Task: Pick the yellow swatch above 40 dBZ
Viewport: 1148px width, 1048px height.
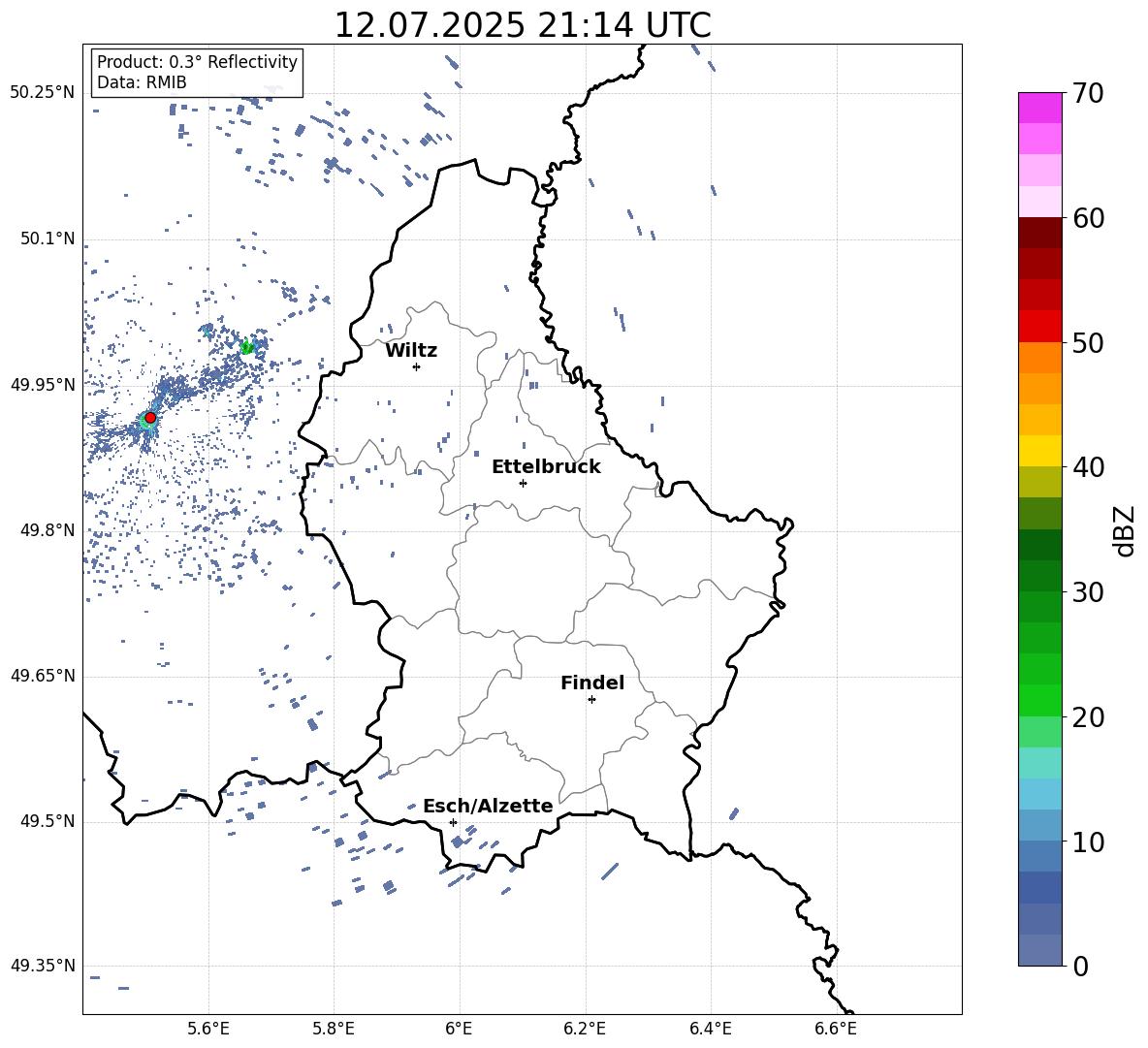Action: (1039, 451)
